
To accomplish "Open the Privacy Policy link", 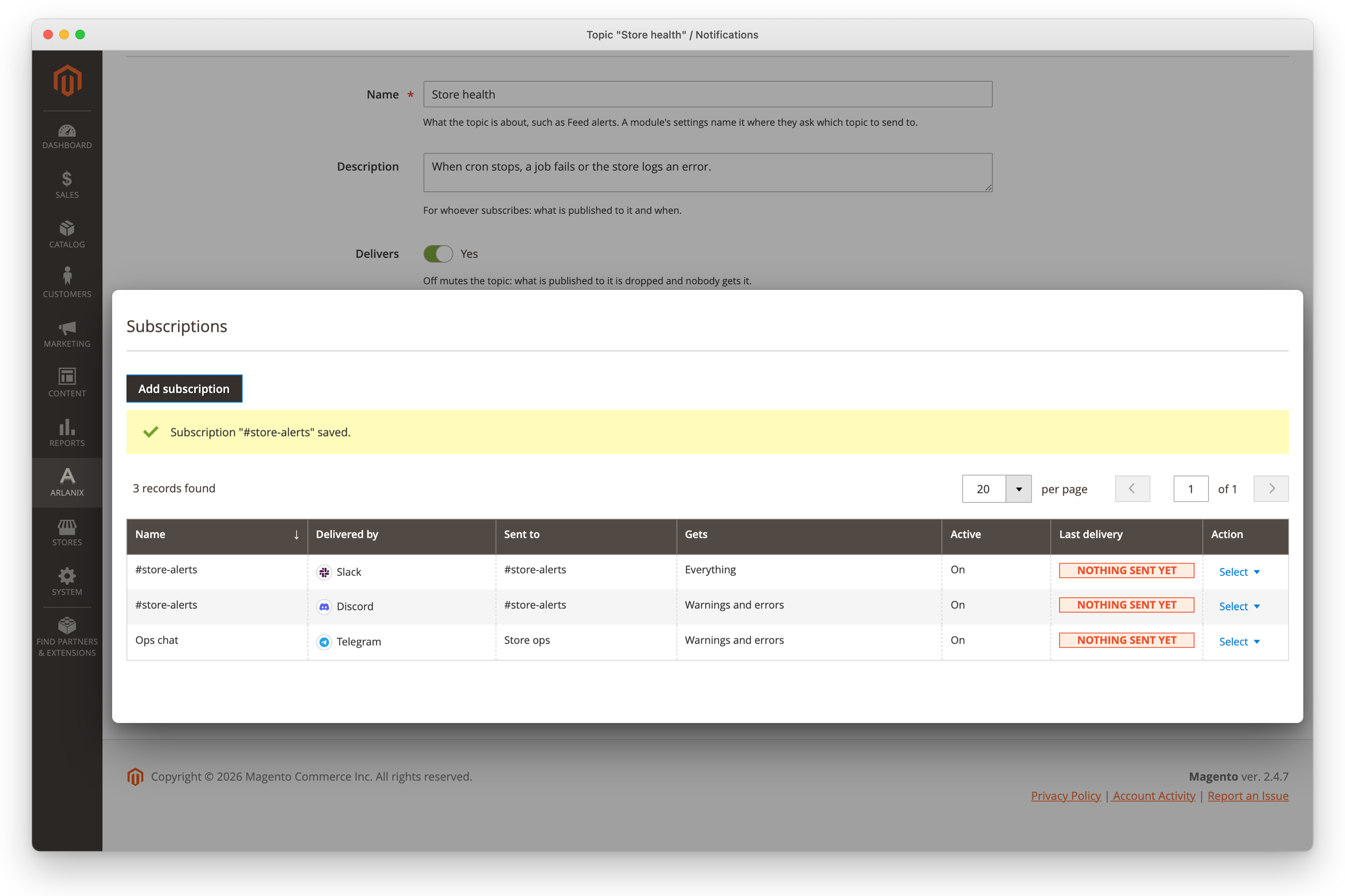I will click(1065, 796).
